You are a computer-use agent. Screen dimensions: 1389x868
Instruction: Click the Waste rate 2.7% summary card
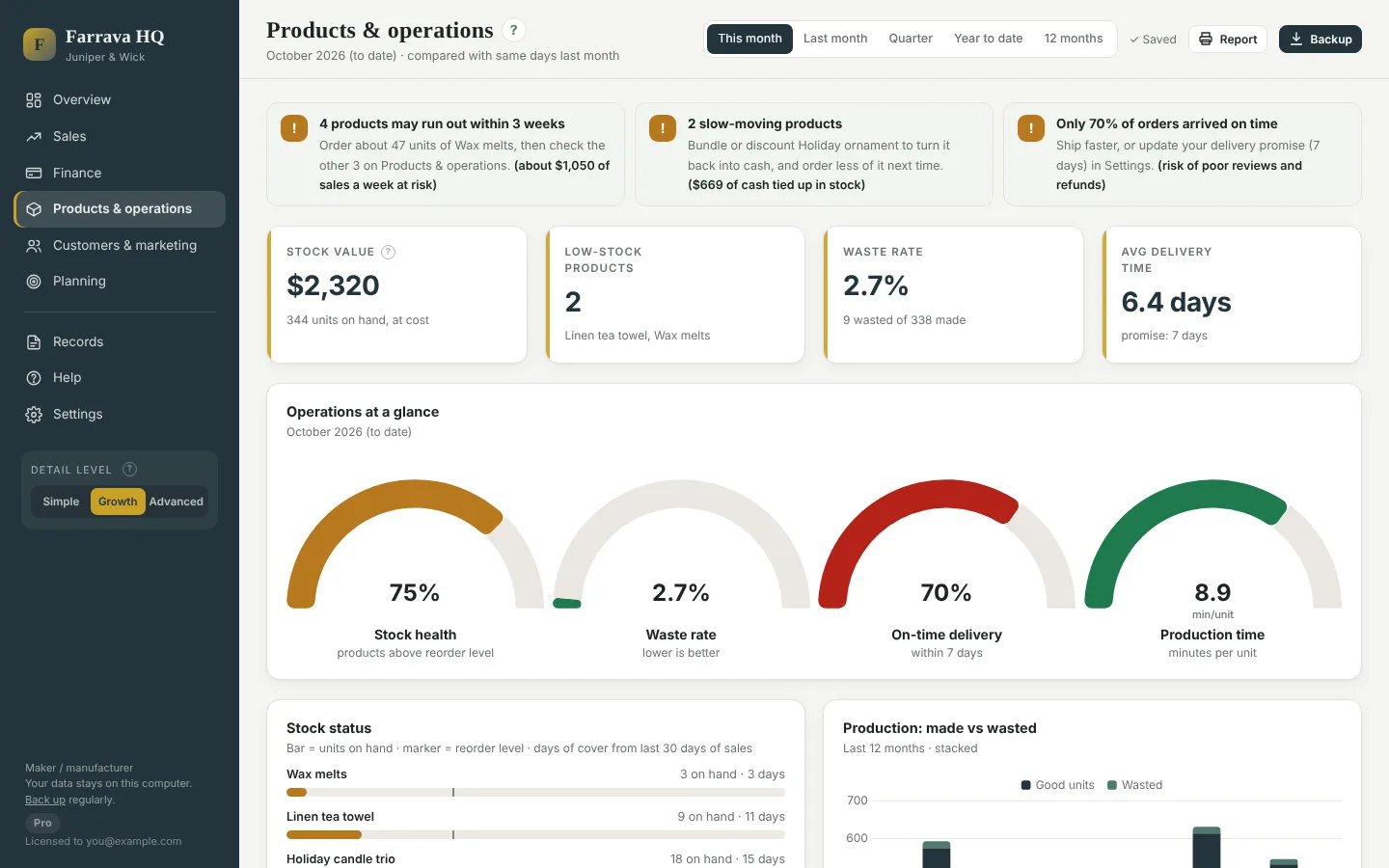point(954,295)
